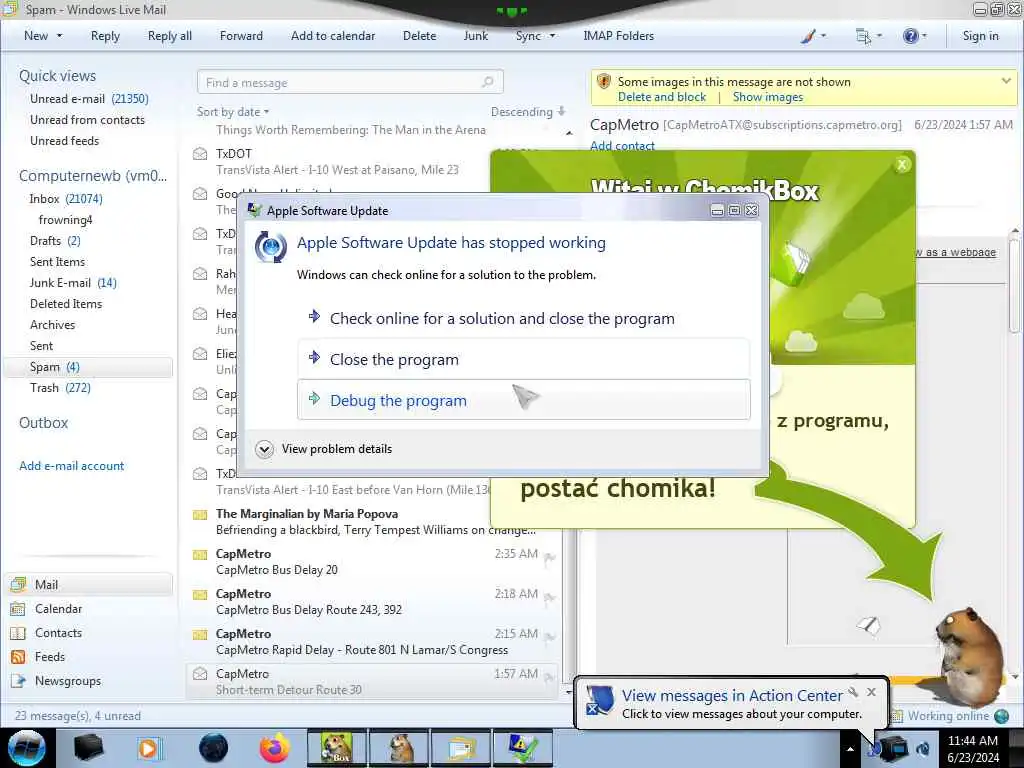Open Junk E-mail folder

coord(72,282)
